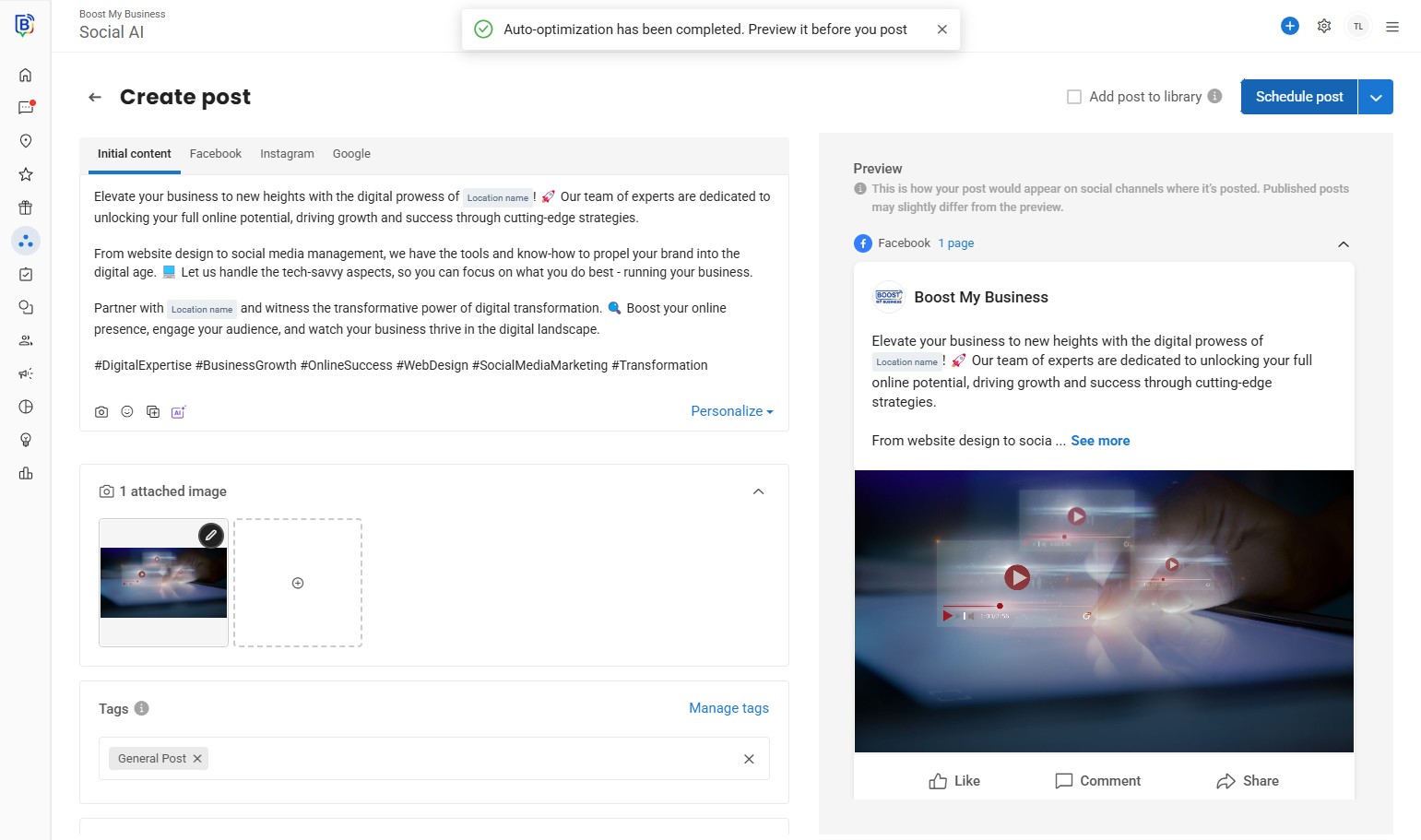Go back using the left arrow icon
The height and width of the screenshot is (840, 1421).
tap(95, 97)
